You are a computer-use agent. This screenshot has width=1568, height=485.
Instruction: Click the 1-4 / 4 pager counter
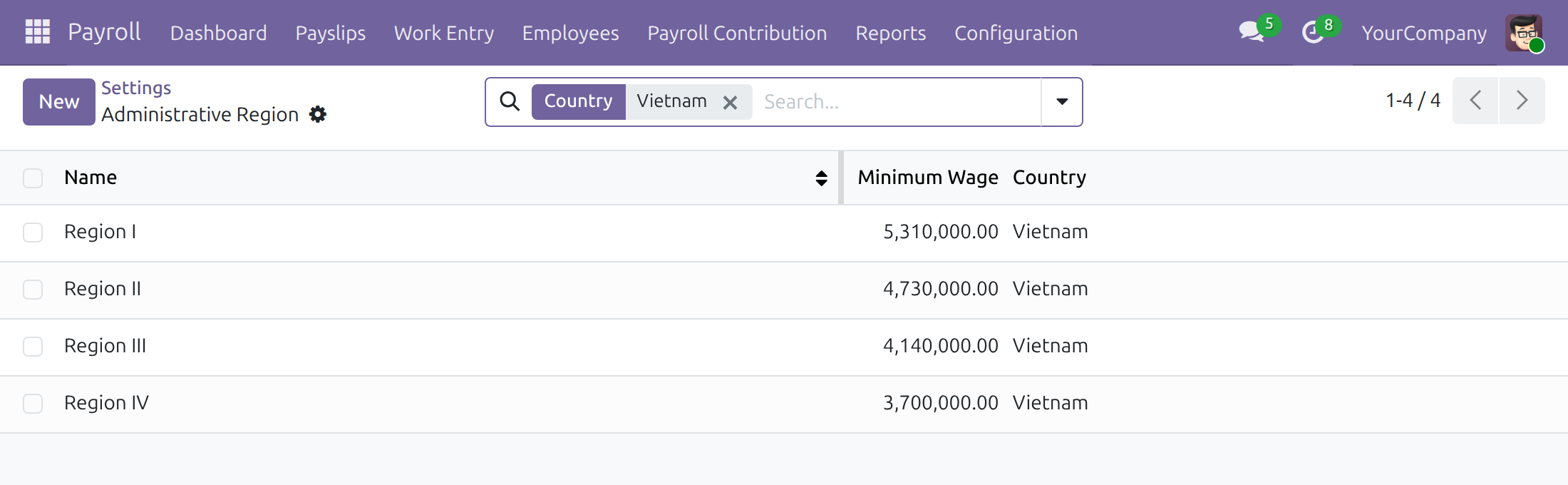[1413, 101]
